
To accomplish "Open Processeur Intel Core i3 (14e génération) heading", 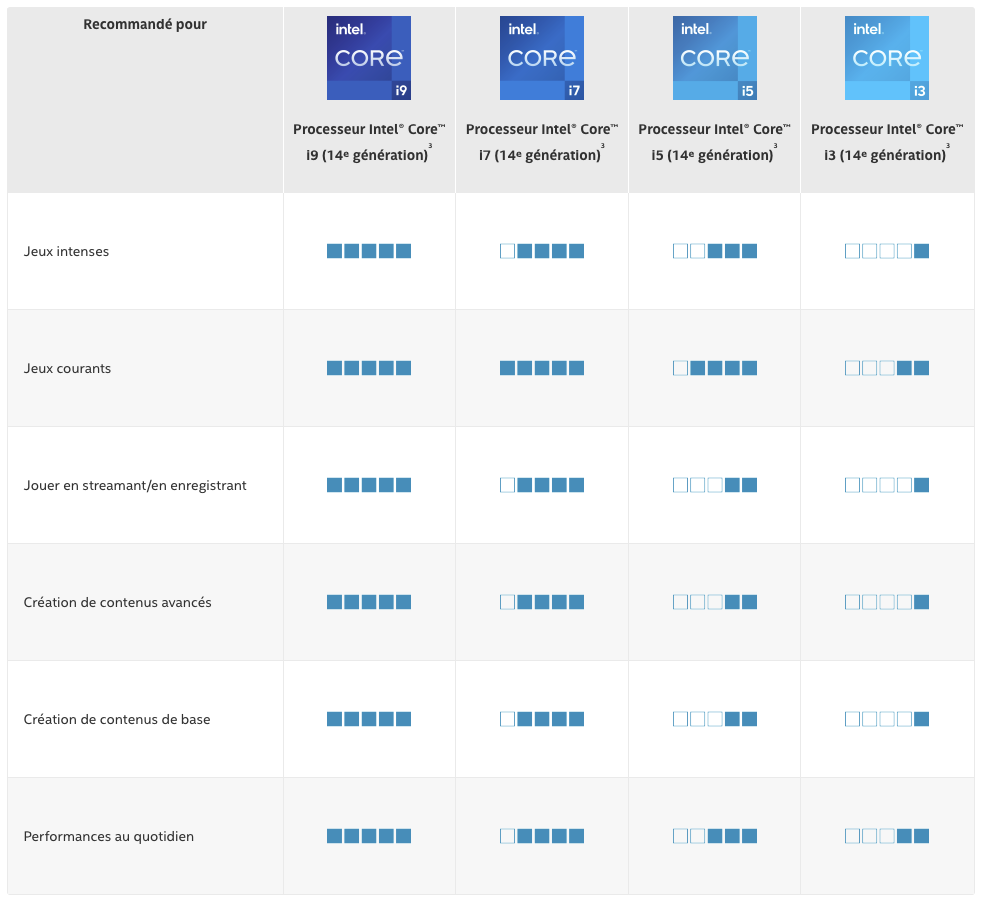I will [887, 142].
